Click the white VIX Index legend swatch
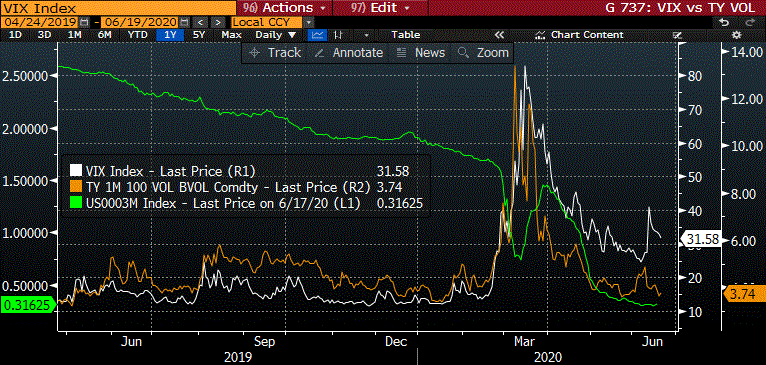 tap(76, 170)
